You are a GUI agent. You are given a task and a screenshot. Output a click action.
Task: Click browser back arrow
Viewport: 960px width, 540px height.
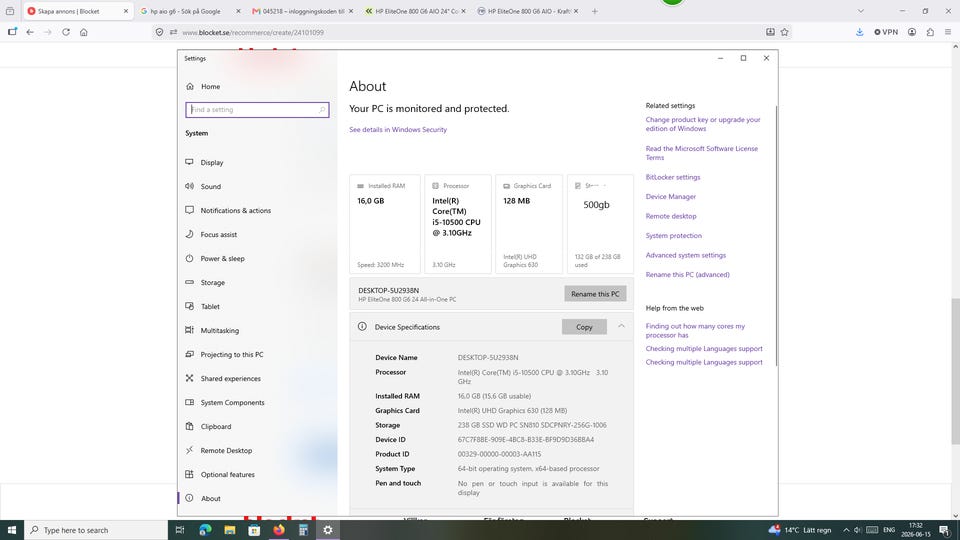30,32
